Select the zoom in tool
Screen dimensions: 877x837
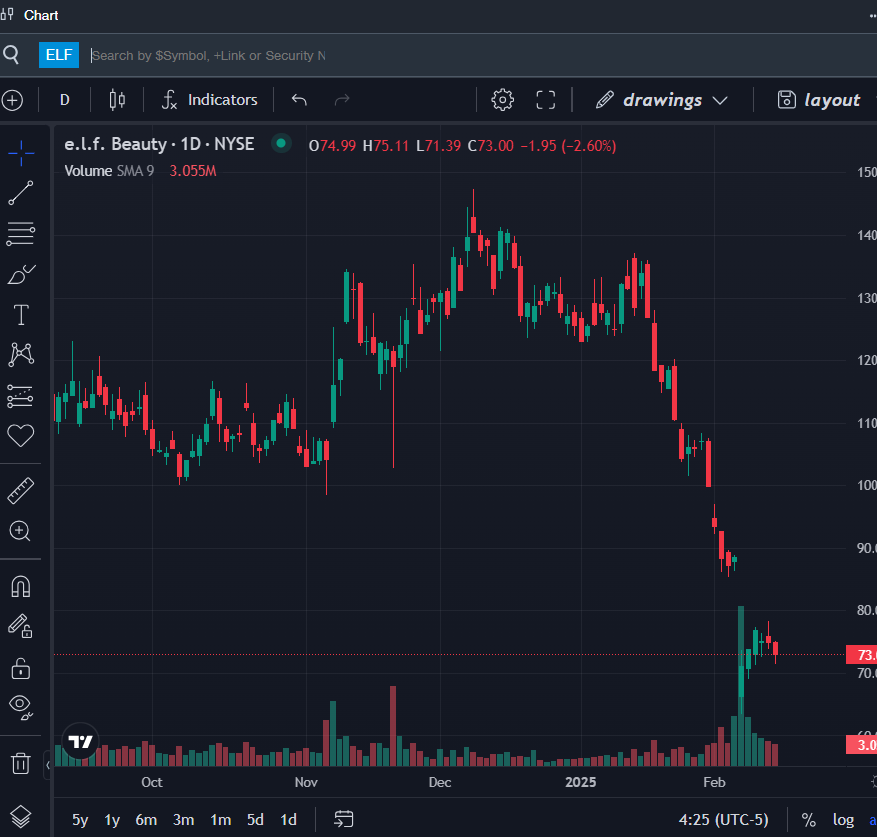click(x=20, y=530)
